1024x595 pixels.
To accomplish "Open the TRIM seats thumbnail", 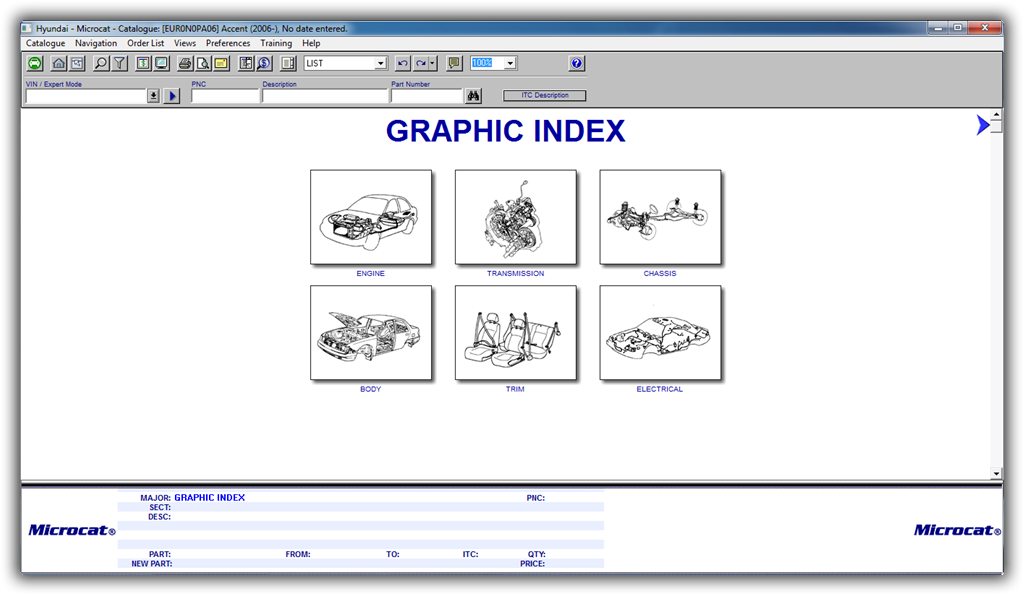I will tap(516, 332).
